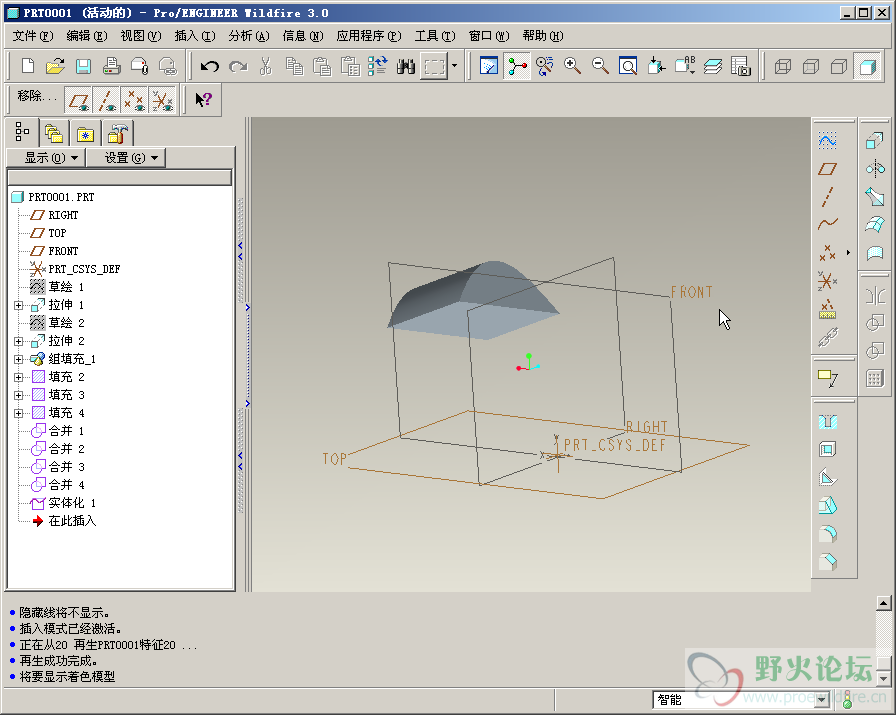This screenshot has height=715, width=896.
Task: Open the Layers icon in the toolbar
Action: [713, 66]
